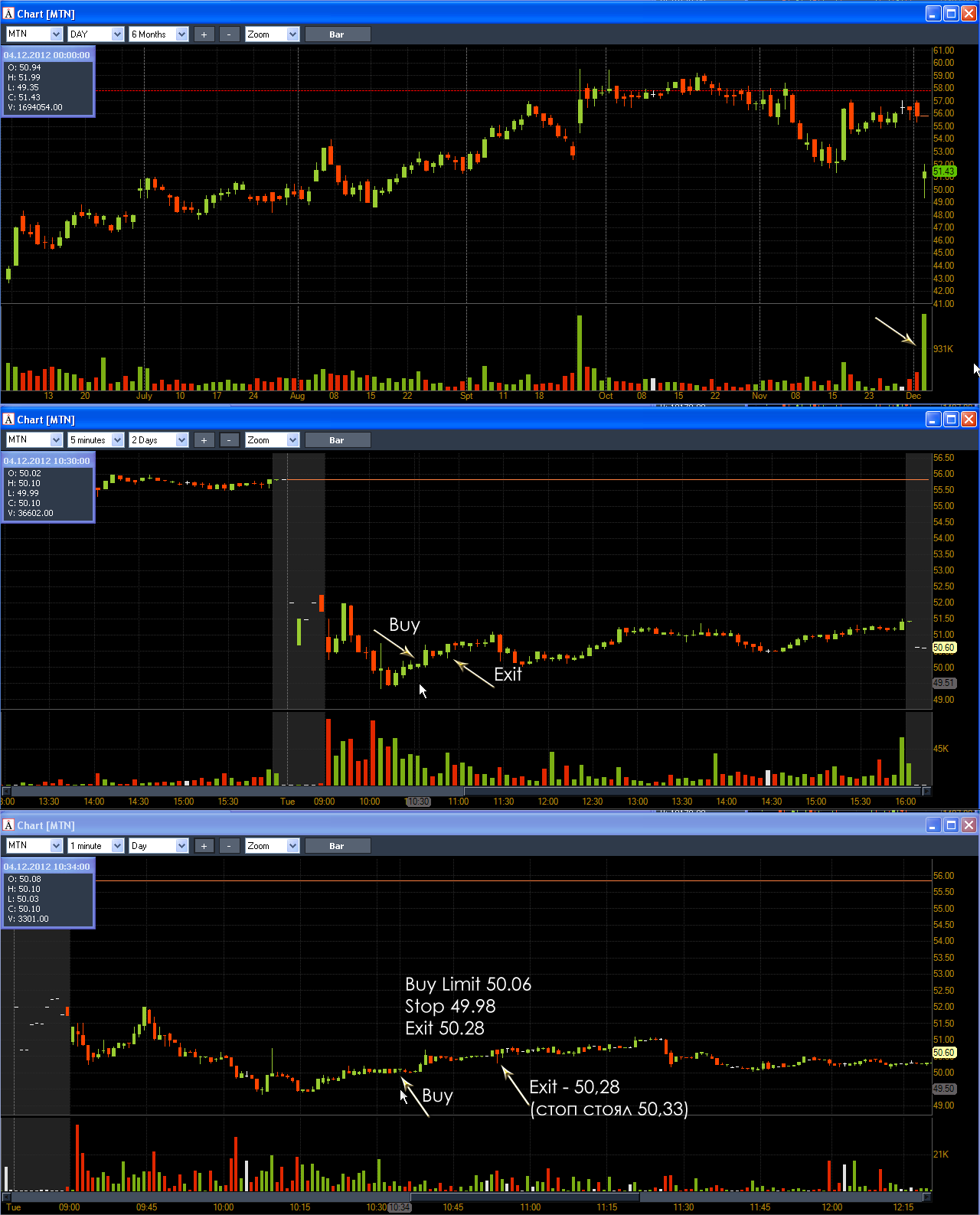
Task: Click the plus button in the 1-minute chart
Action: coord(204,845)
